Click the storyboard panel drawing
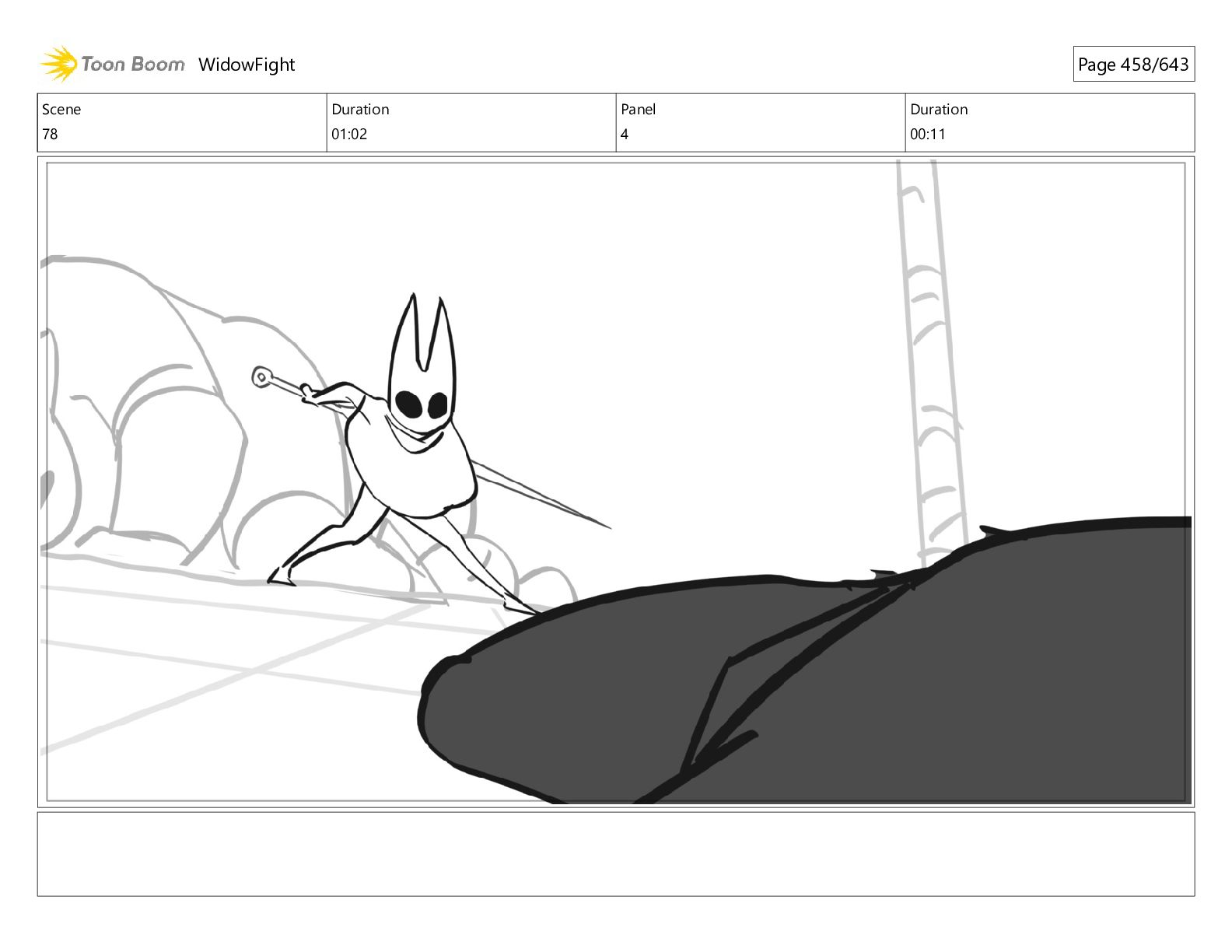The image size is (1232, 952). click(616, 481)
